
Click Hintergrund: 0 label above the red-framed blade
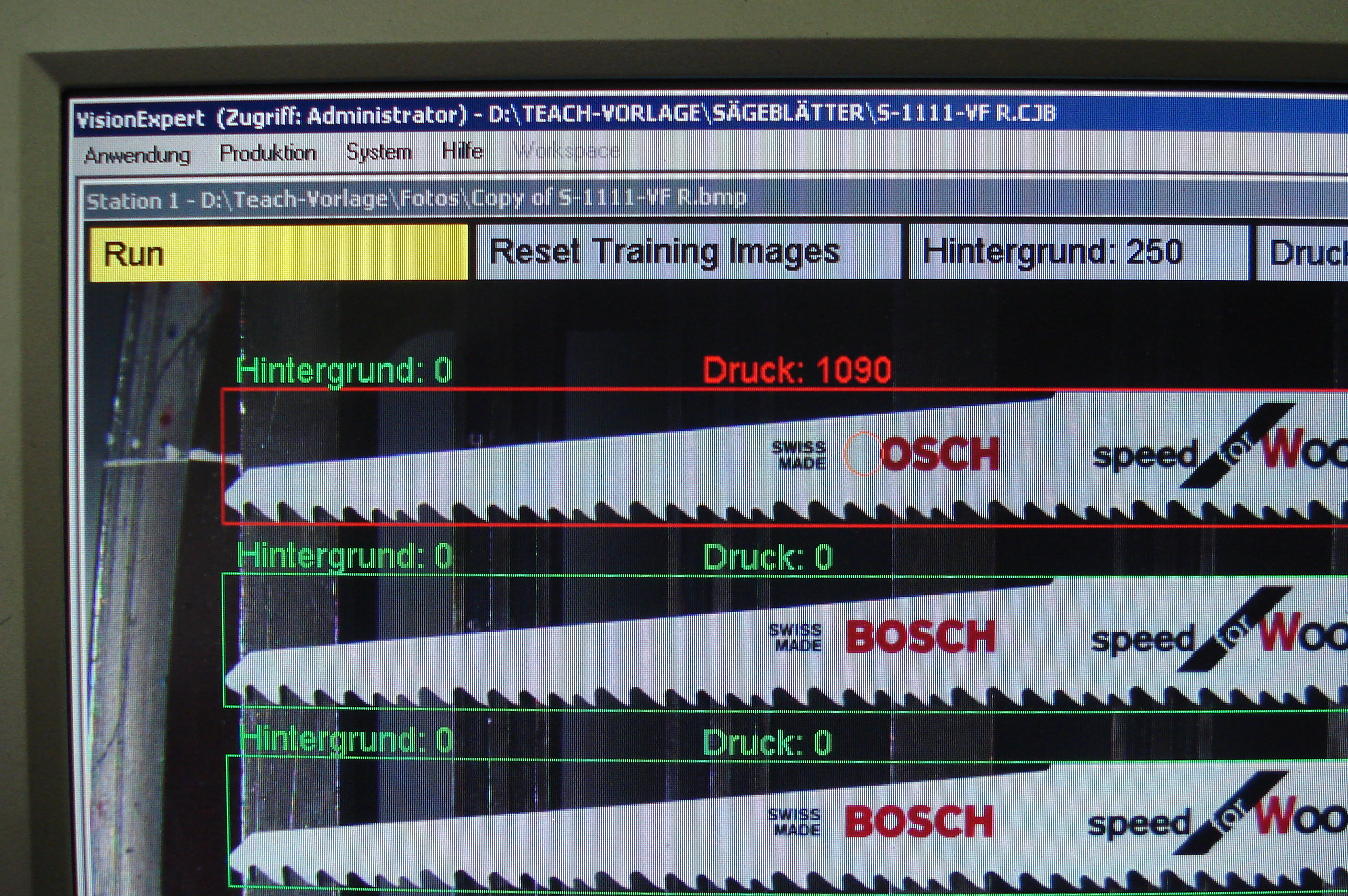345,371
